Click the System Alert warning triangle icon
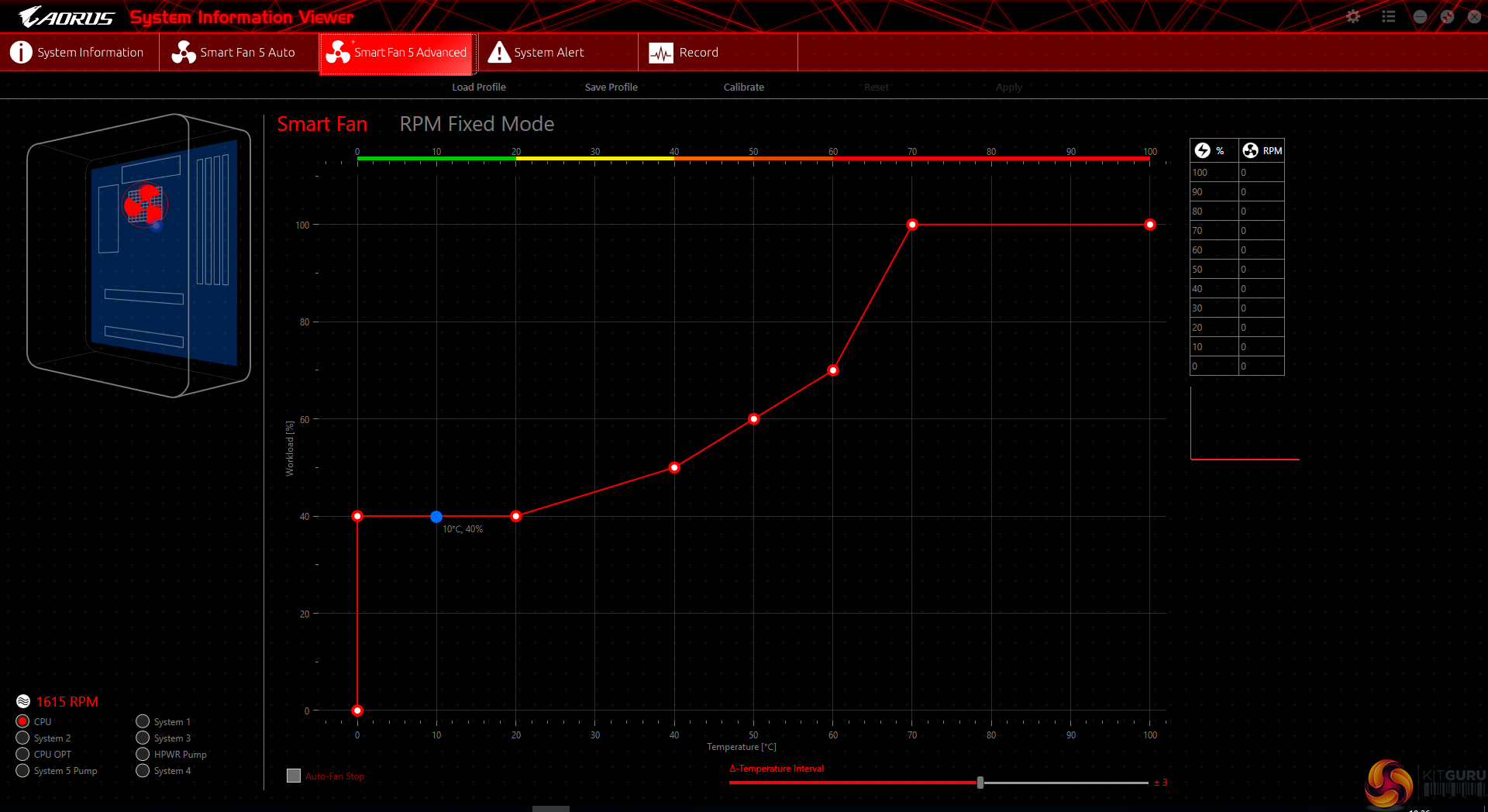 coord(500,52)
